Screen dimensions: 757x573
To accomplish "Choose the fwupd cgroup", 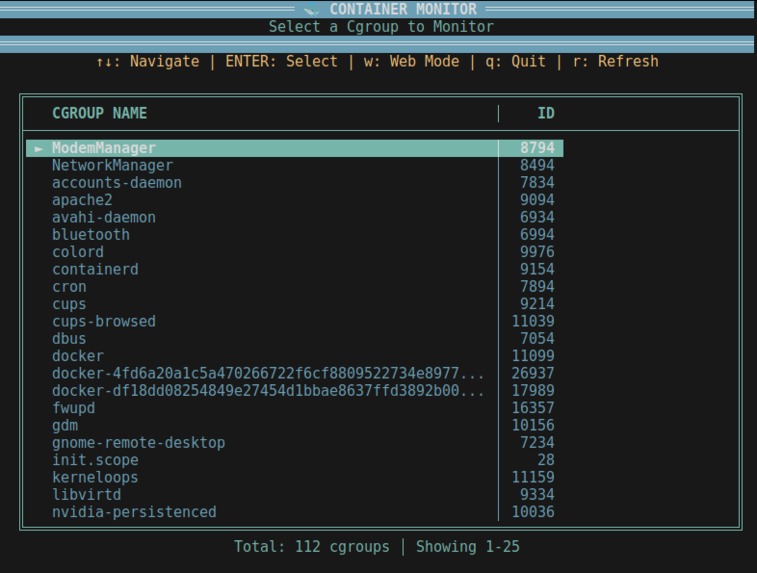I will coord(73,409).
